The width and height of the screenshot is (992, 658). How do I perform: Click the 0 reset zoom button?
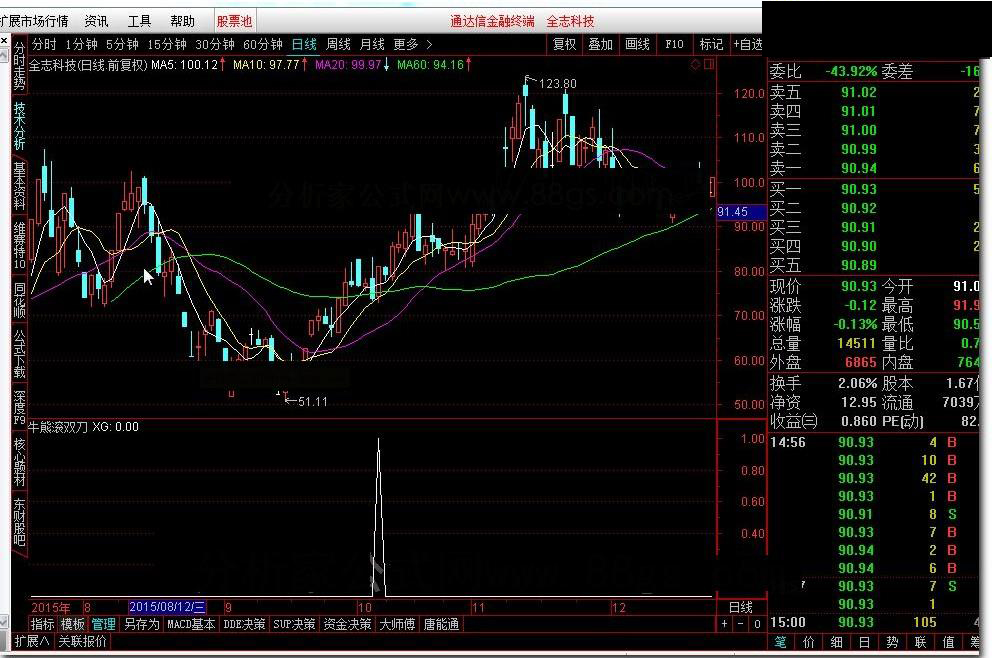coord(757,623)
